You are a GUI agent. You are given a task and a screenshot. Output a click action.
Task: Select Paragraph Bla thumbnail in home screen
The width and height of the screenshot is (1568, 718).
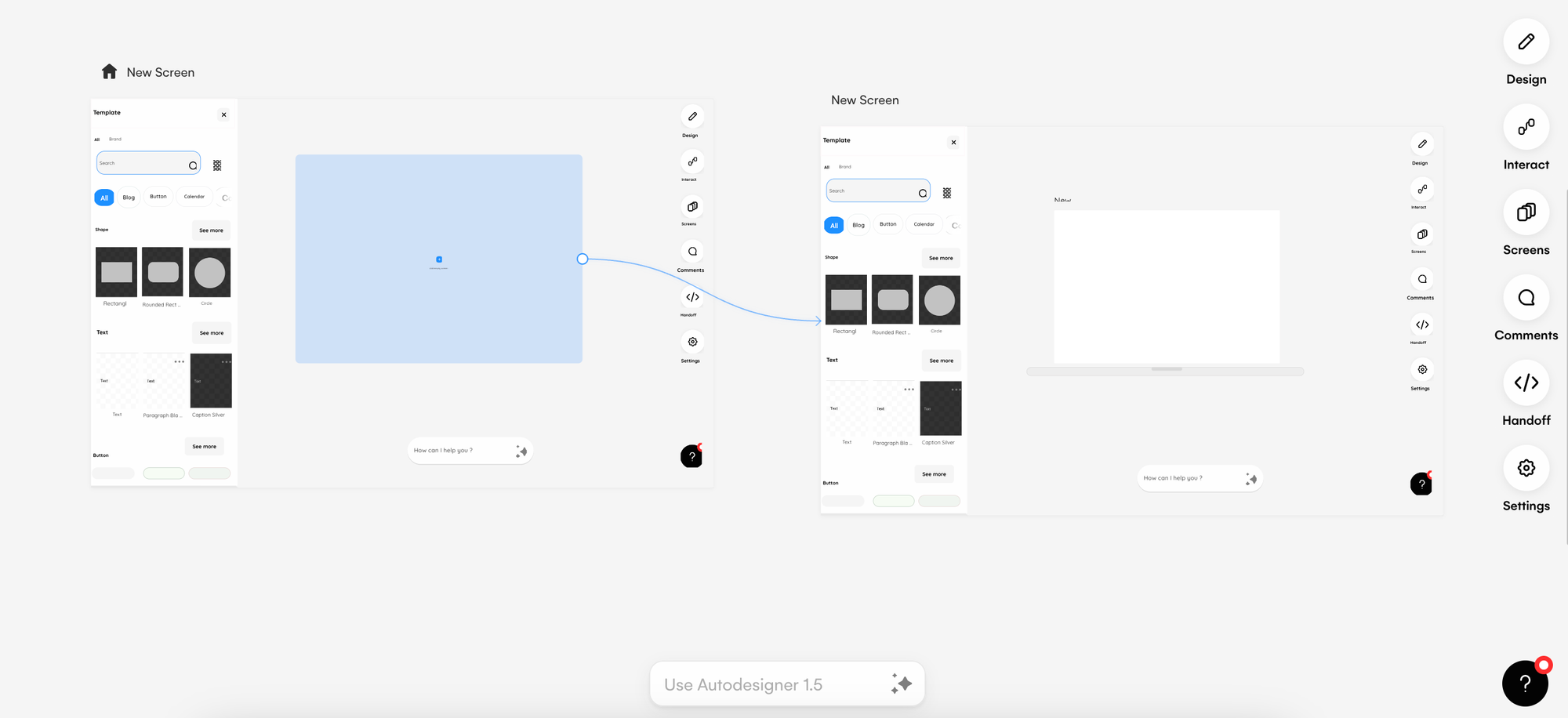click(163, 381)
